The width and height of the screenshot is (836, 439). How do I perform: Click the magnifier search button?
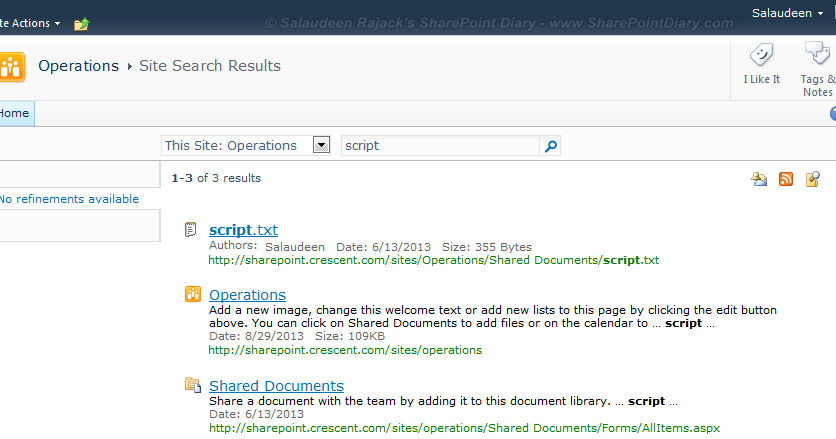(551, 146)
